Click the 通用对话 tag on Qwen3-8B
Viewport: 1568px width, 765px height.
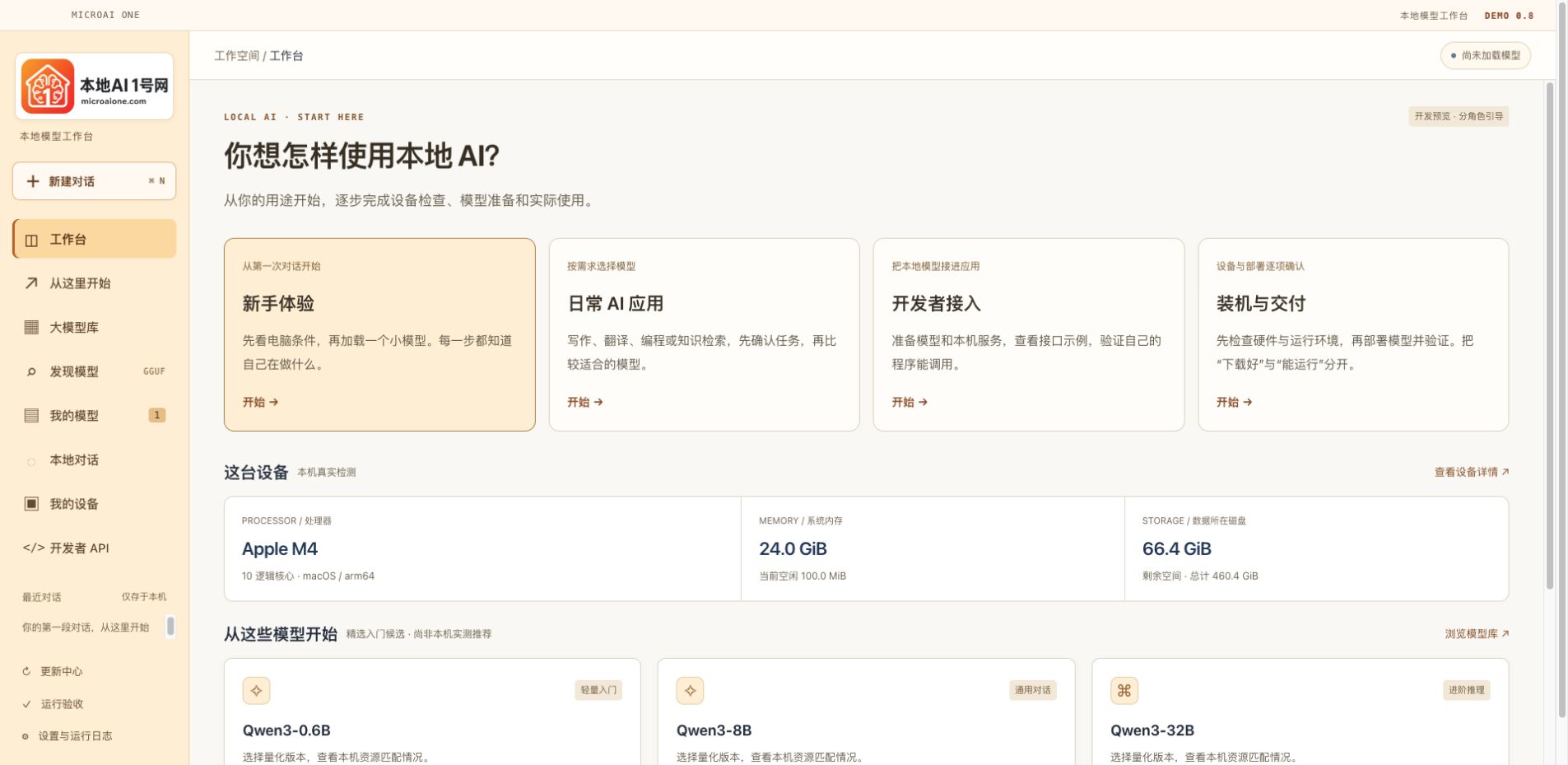click(x=1033, y=690)
